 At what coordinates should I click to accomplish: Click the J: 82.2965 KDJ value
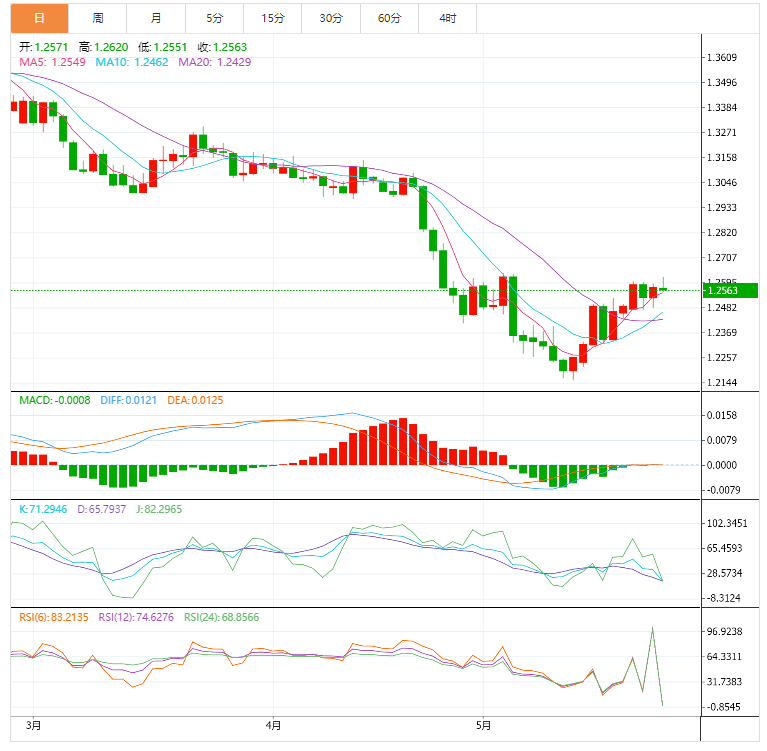[159, 509]
